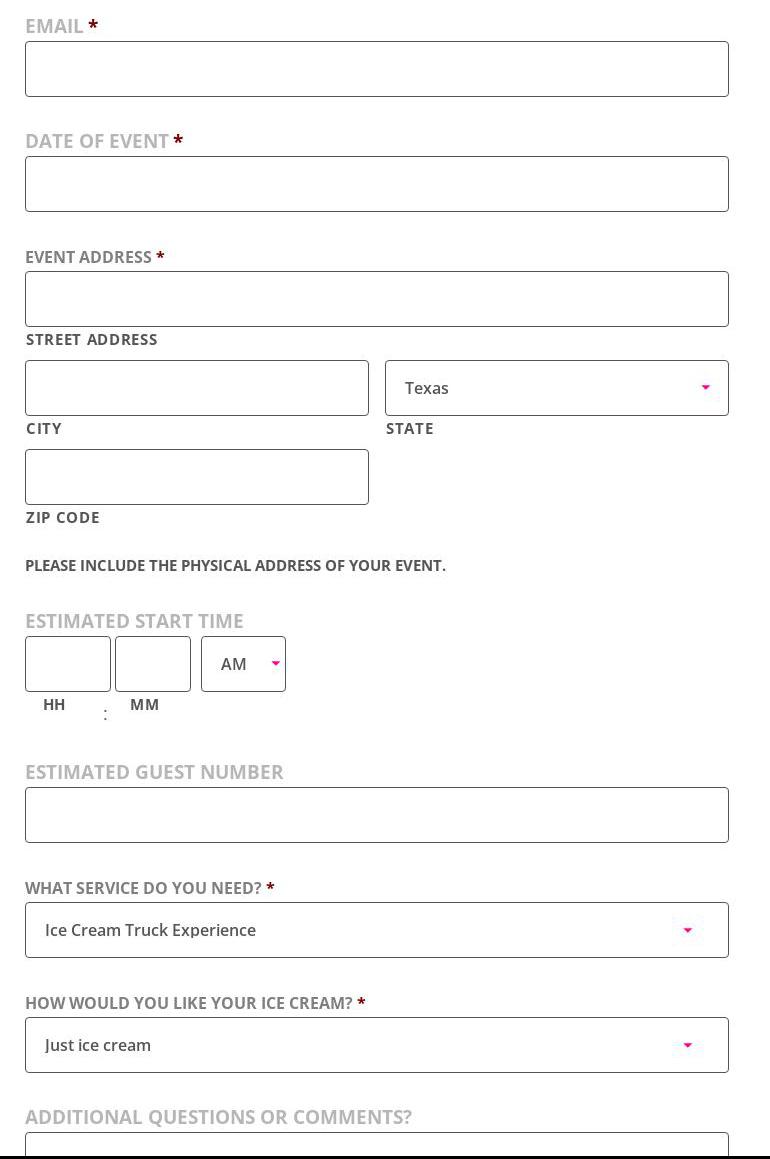Click the DATE OF EVENT label
This screenshot has height=1159, width=770.
coord(97,141)
